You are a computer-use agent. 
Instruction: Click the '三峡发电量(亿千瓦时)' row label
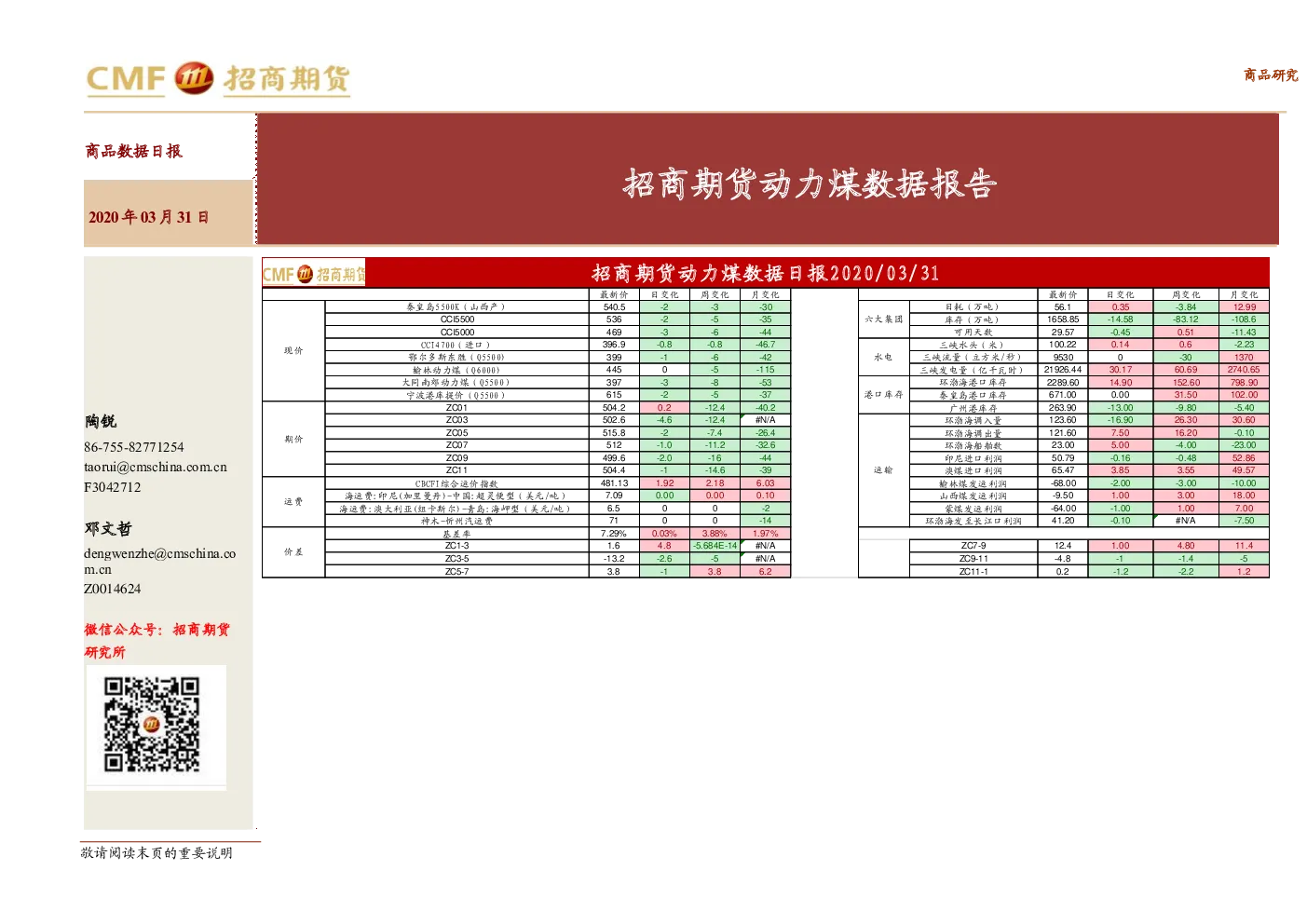click(x=973, y=370)
